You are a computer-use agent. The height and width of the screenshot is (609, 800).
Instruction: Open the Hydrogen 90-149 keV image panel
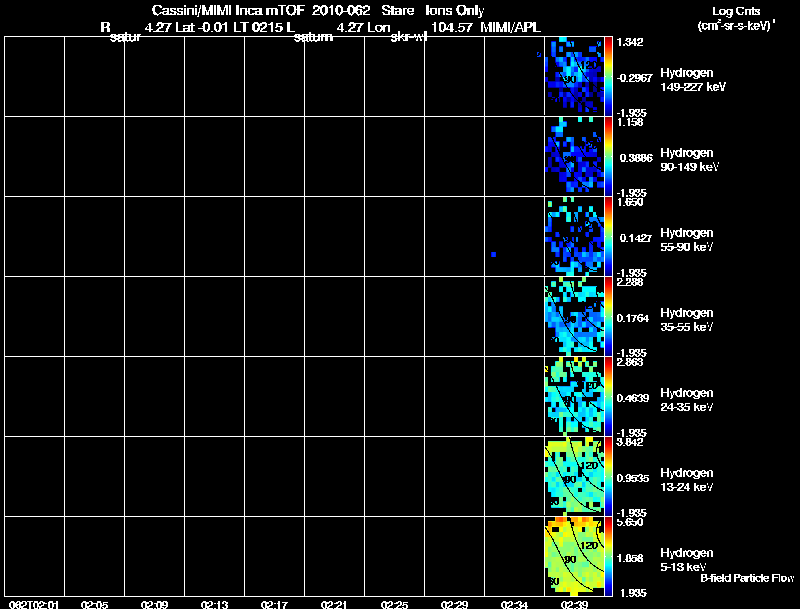coord(574,156)
